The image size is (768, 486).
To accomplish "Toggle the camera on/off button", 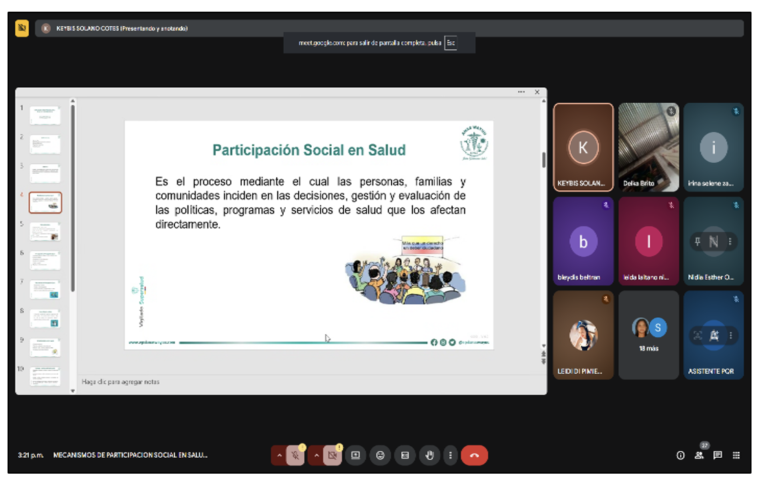I will pyautogui.click(x=333, y=455).
